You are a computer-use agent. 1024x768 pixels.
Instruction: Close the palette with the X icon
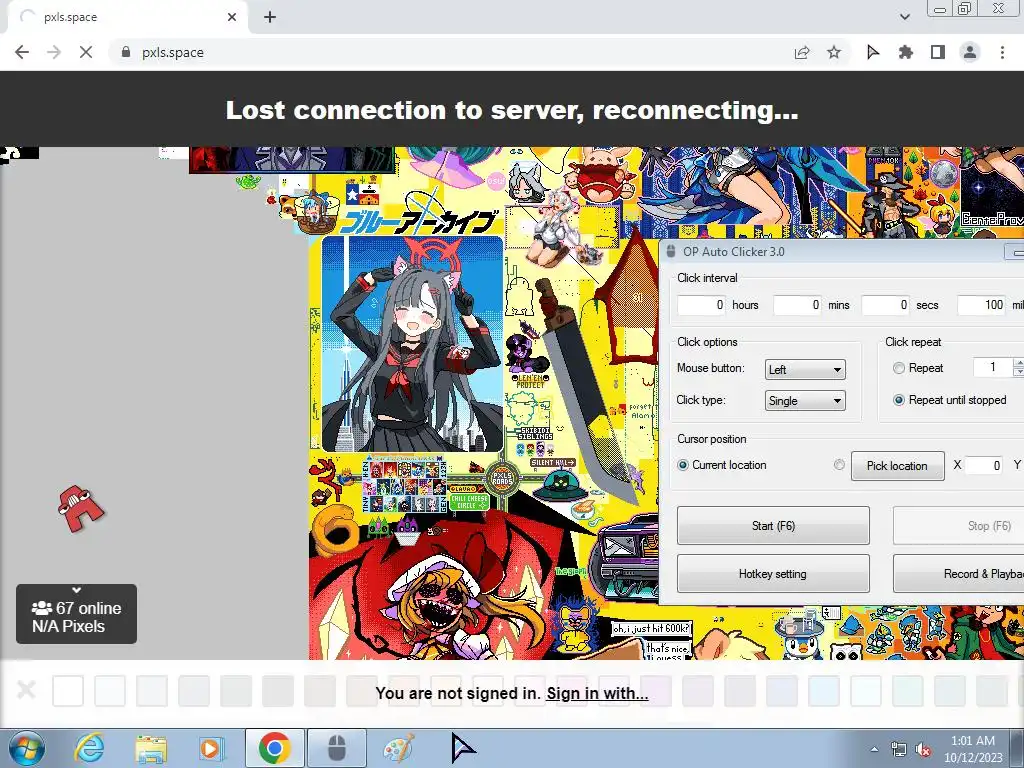[x=26, y=690]
